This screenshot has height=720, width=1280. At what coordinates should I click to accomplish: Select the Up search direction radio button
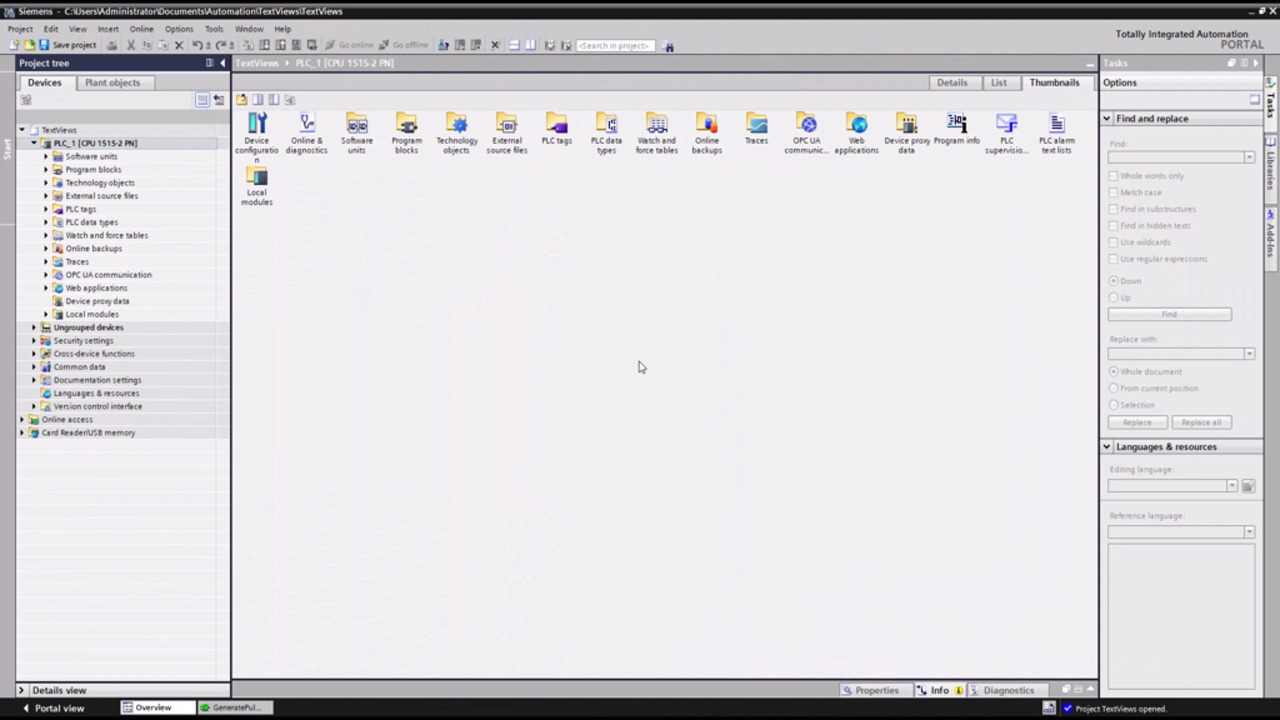[x=1113, y=298]
